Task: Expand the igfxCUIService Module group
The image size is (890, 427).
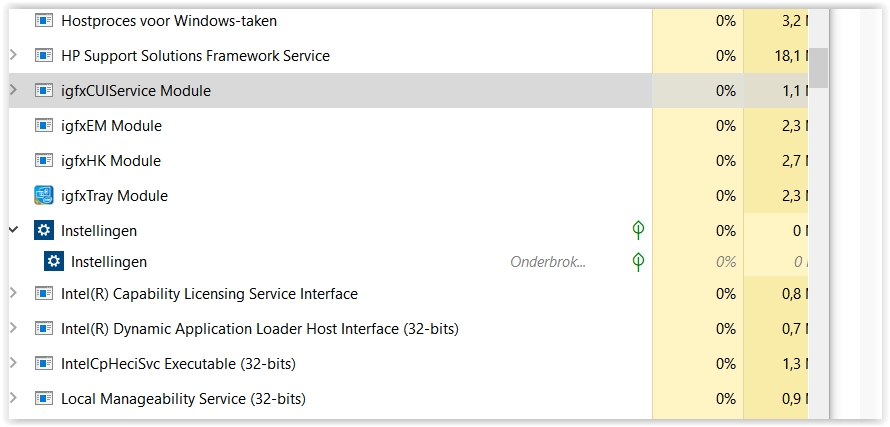Action: tap(13, 91)
